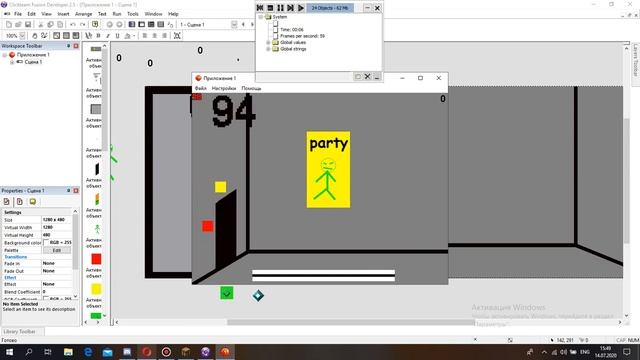640x360 pixels.
Task: Collapse the System node in debugger
Action: (x=260, y=17)
